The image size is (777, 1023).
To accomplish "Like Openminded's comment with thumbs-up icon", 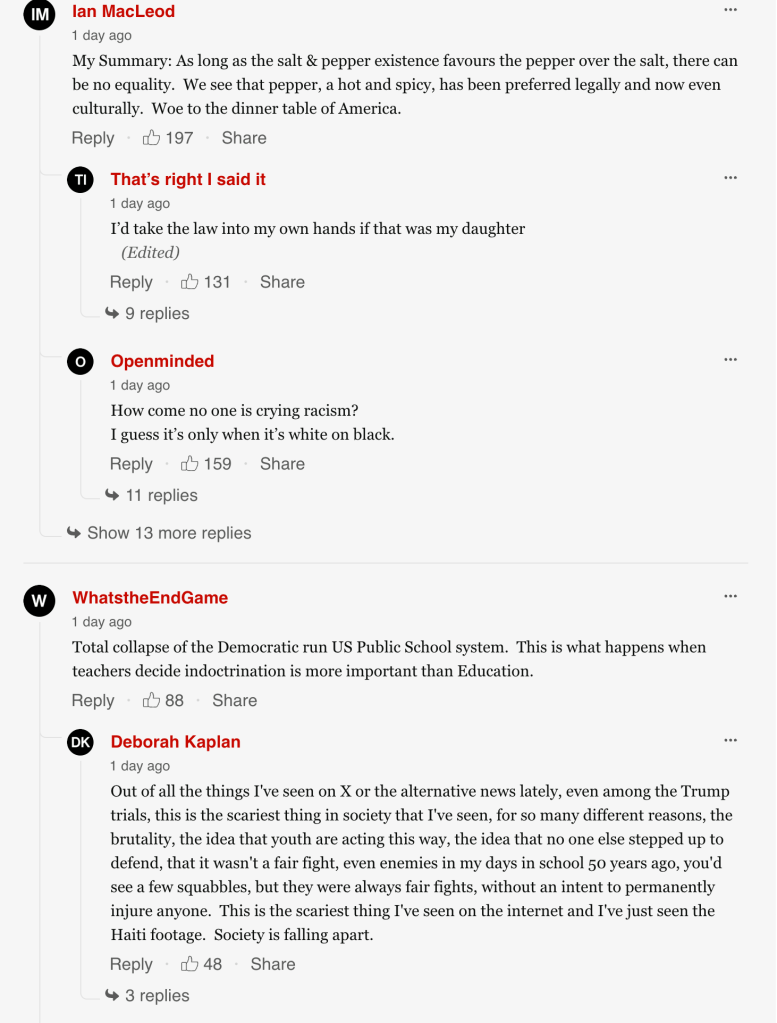I will click(190, 464).
